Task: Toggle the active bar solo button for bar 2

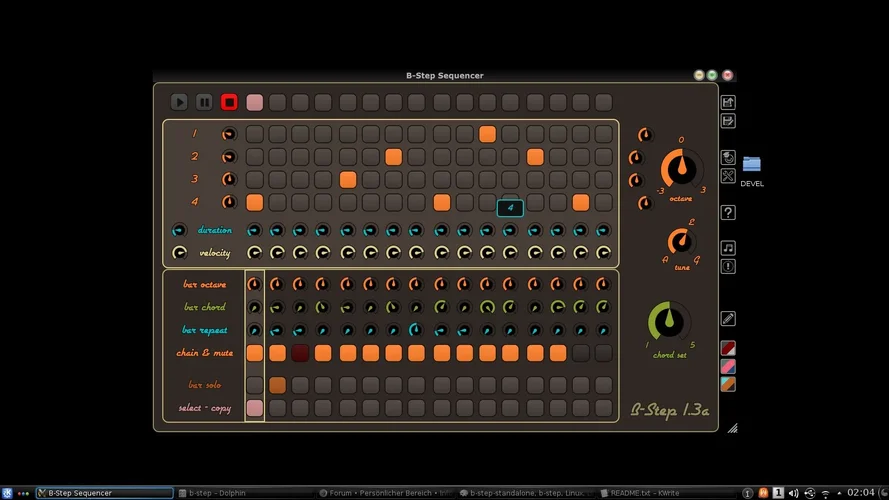Action: pyautogui.click(x=277, y=385)
